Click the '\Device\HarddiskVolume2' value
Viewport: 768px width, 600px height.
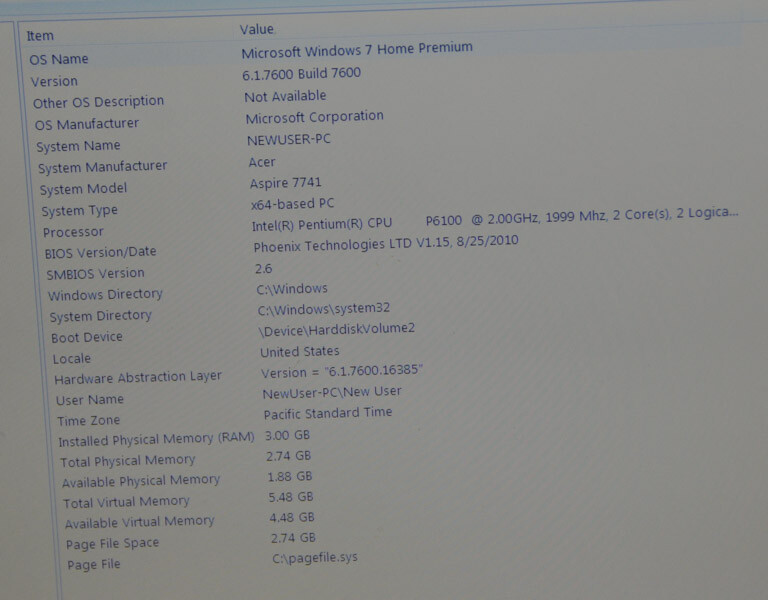point(336,330)
